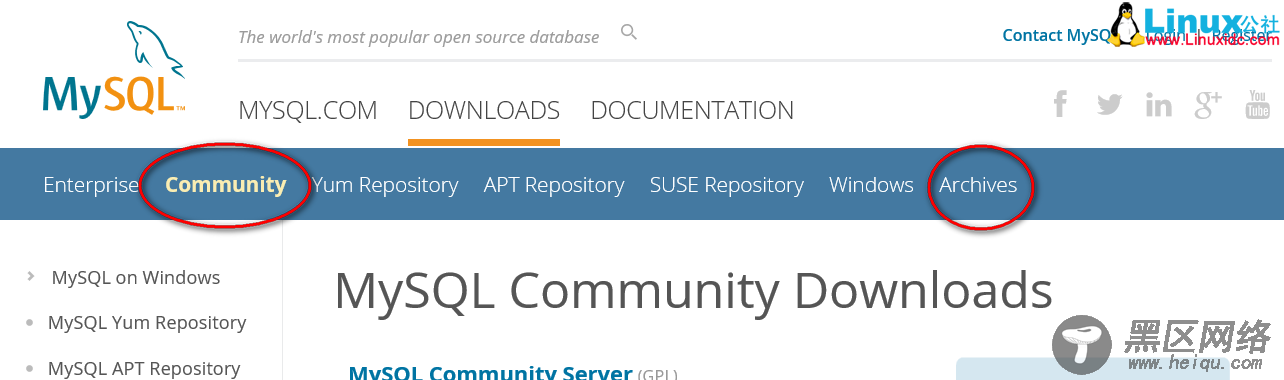Open the SUSE Repository menu item
Screen dimensions: 1284x380
tap(727, 185)
